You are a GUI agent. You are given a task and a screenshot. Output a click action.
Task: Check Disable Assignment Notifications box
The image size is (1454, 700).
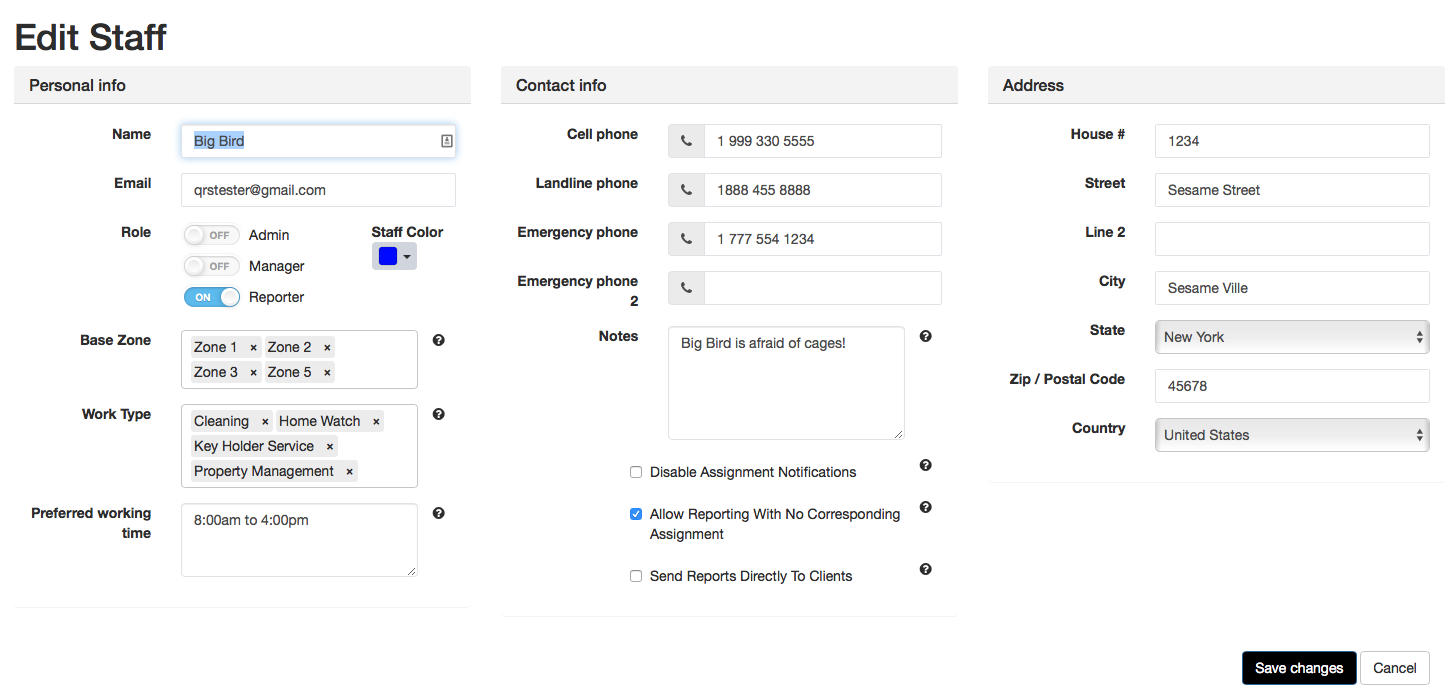(x=636, y=472)
